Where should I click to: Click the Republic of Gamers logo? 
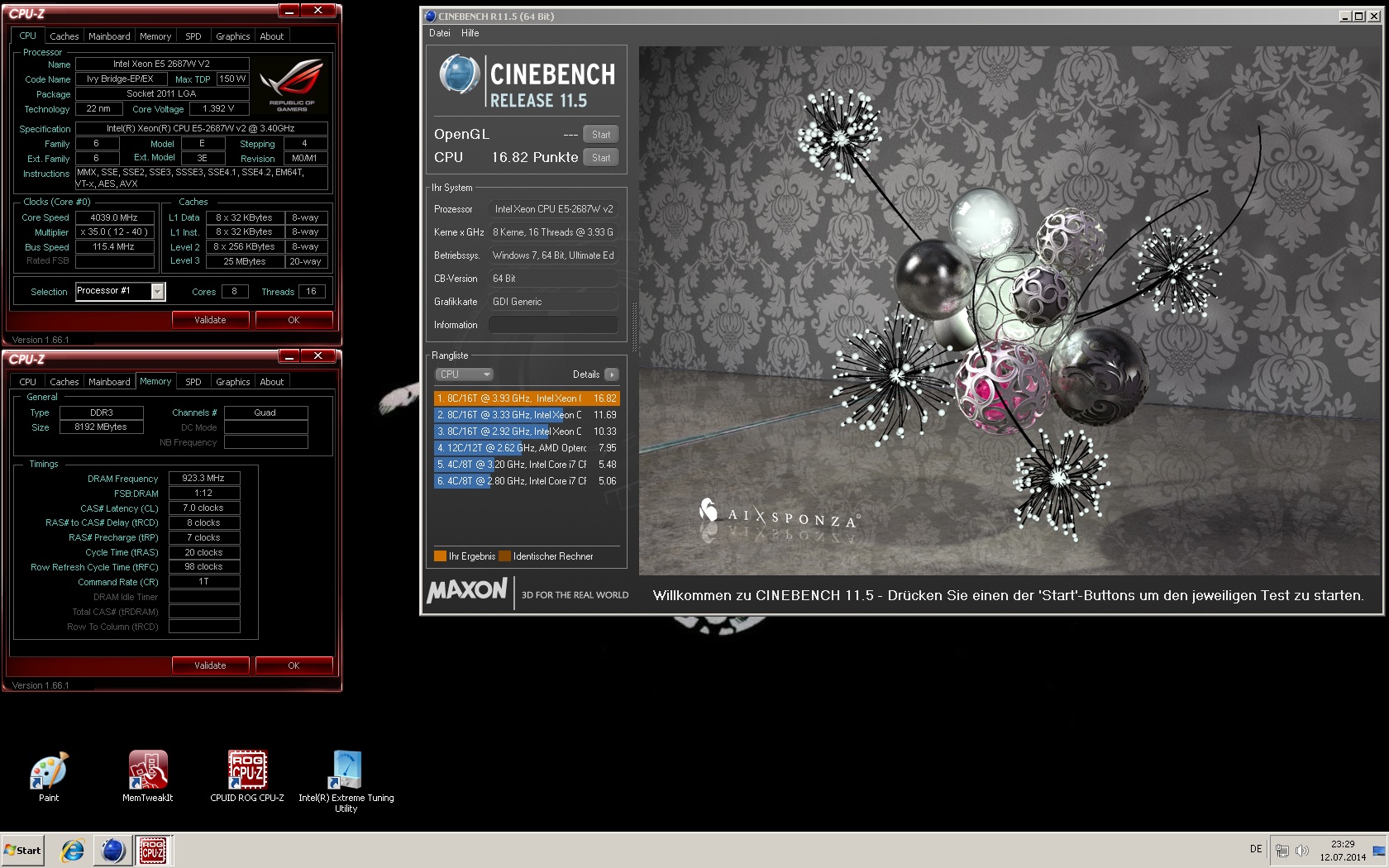pyautogui.click(x=291, y=85)
